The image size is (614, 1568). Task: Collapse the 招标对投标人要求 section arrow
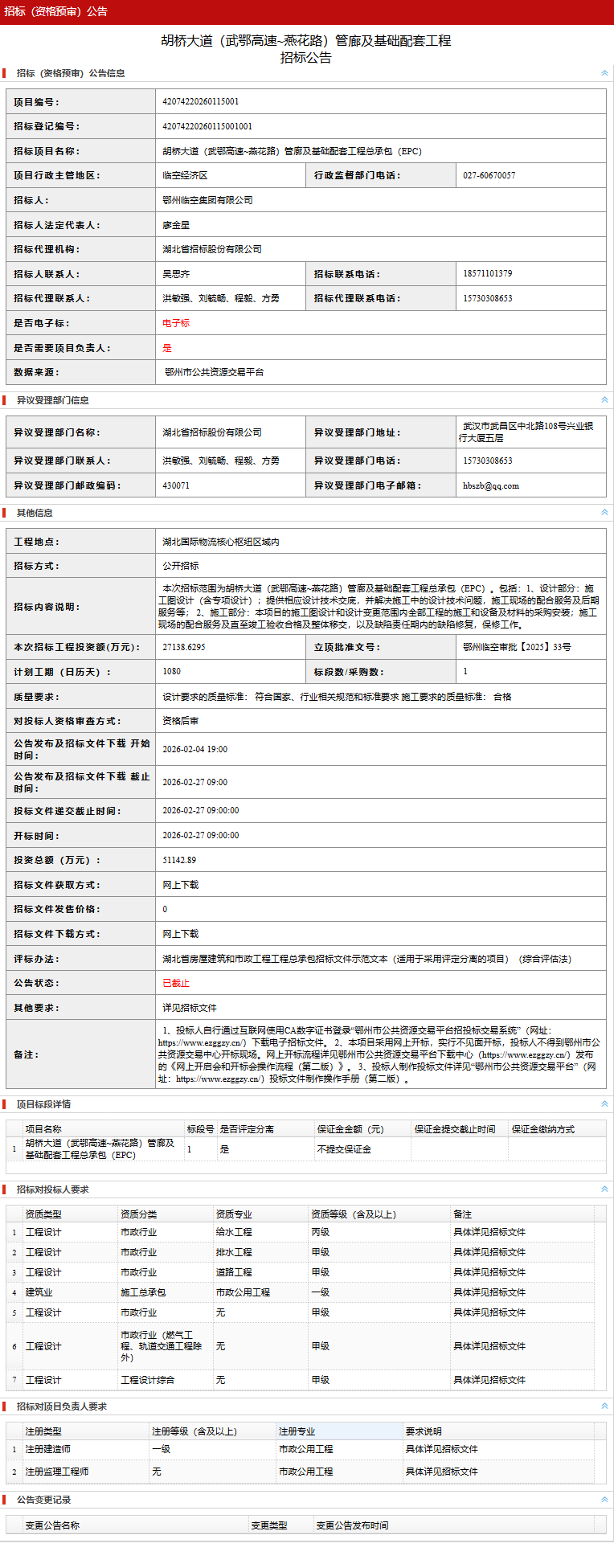point(604,1189)
